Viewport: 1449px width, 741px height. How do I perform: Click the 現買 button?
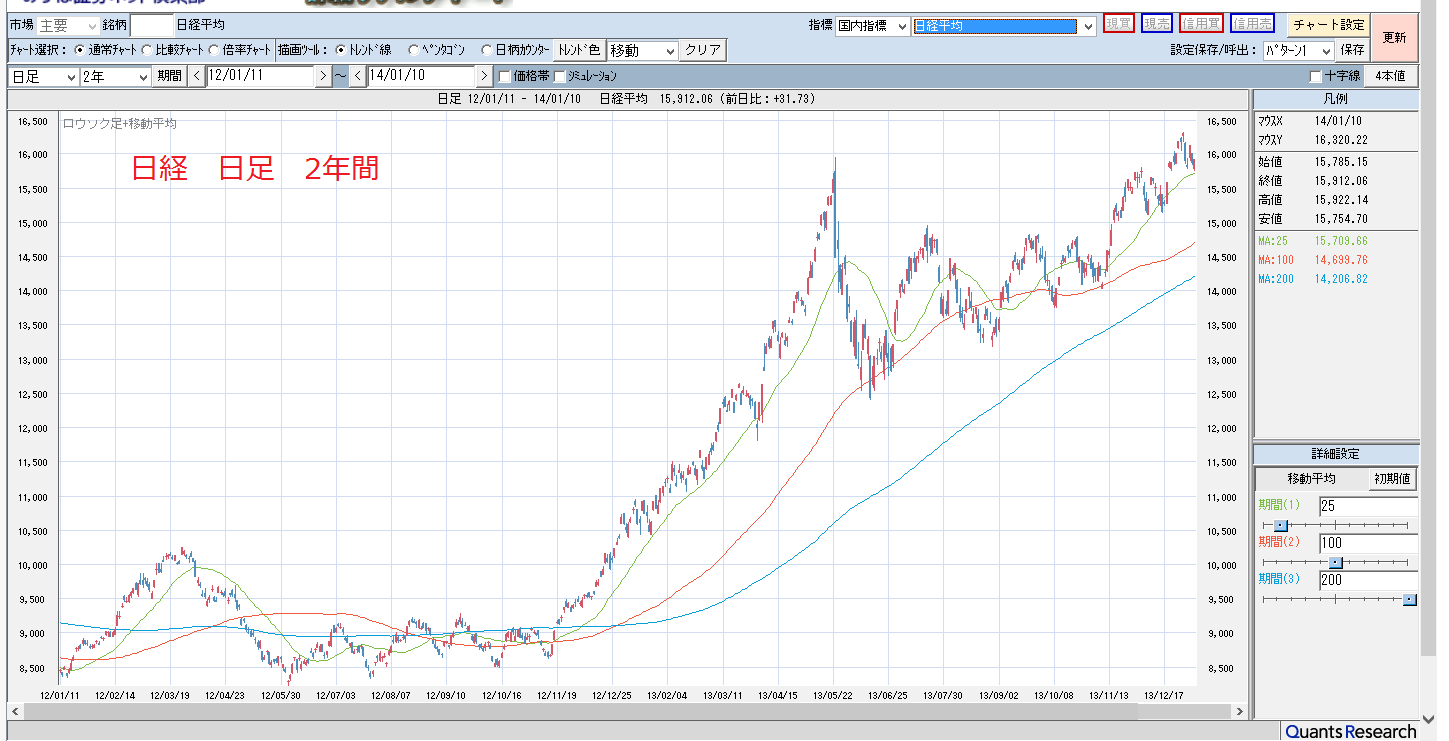point(1118,25)
